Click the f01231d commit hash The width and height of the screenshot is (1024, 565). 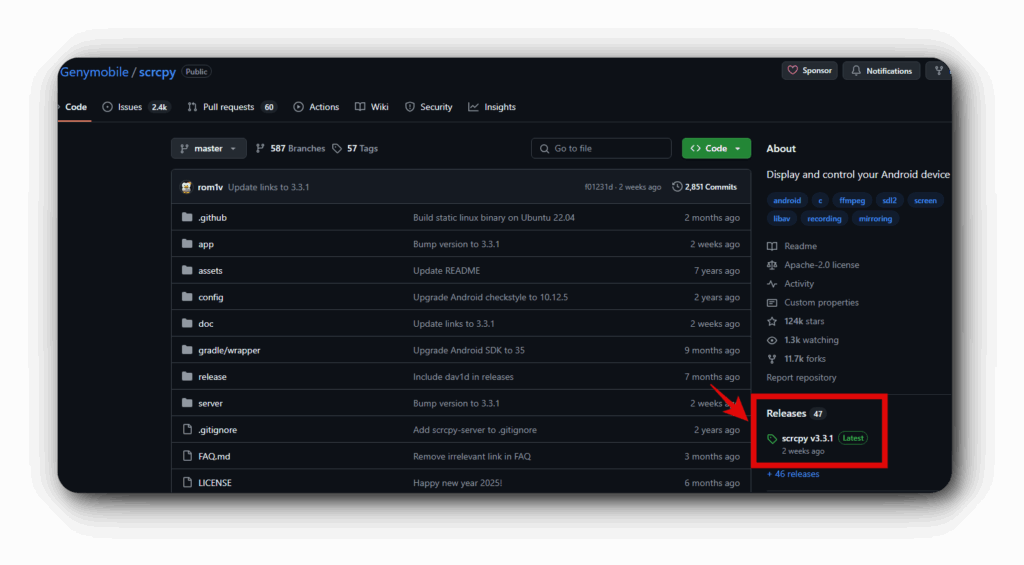coord(599,187)
